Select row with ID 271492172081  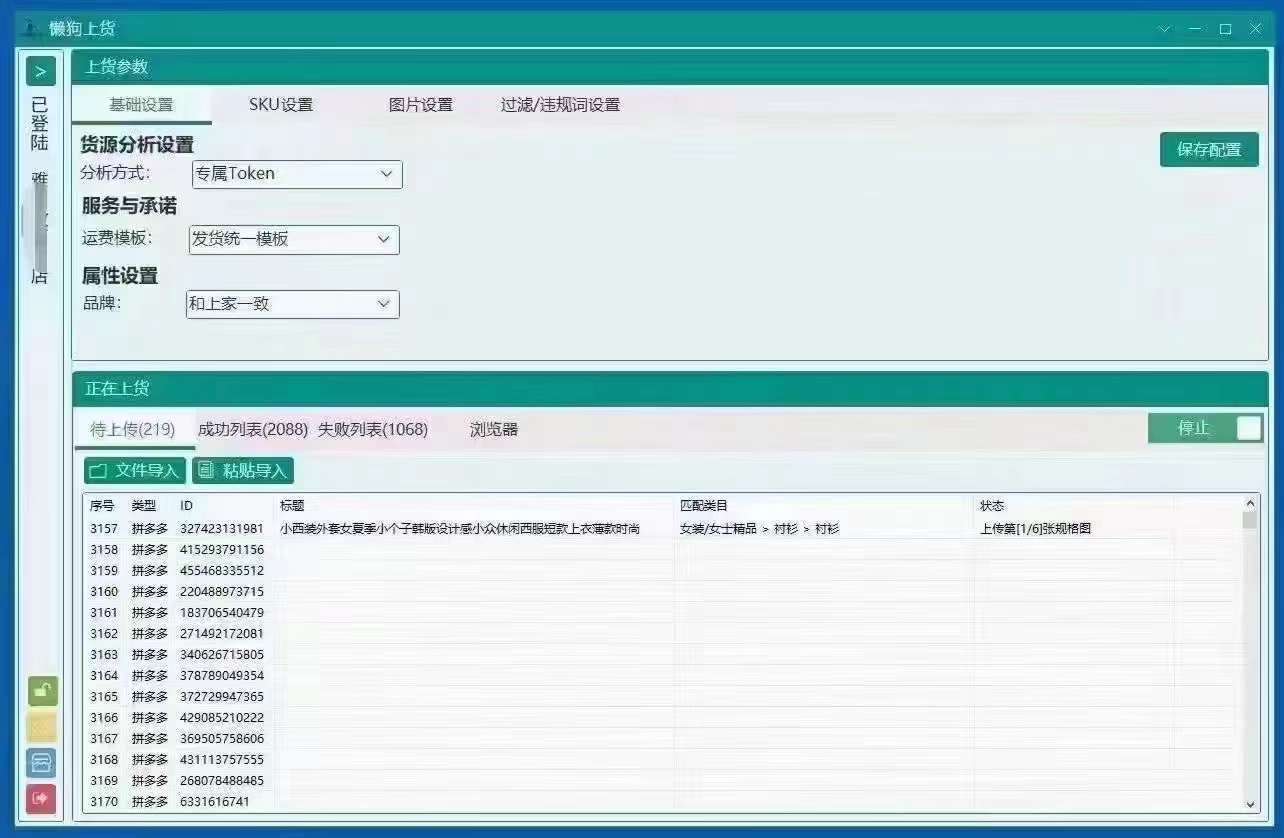click(664, 633)
